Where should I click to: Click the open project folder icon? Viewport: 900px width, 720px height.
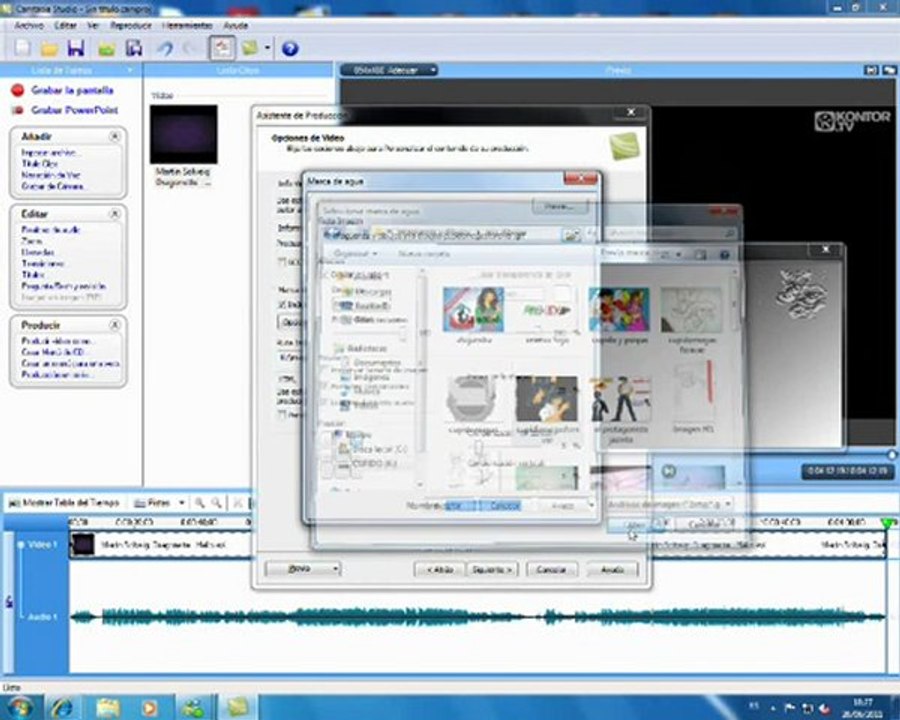[x=49, y=48]
